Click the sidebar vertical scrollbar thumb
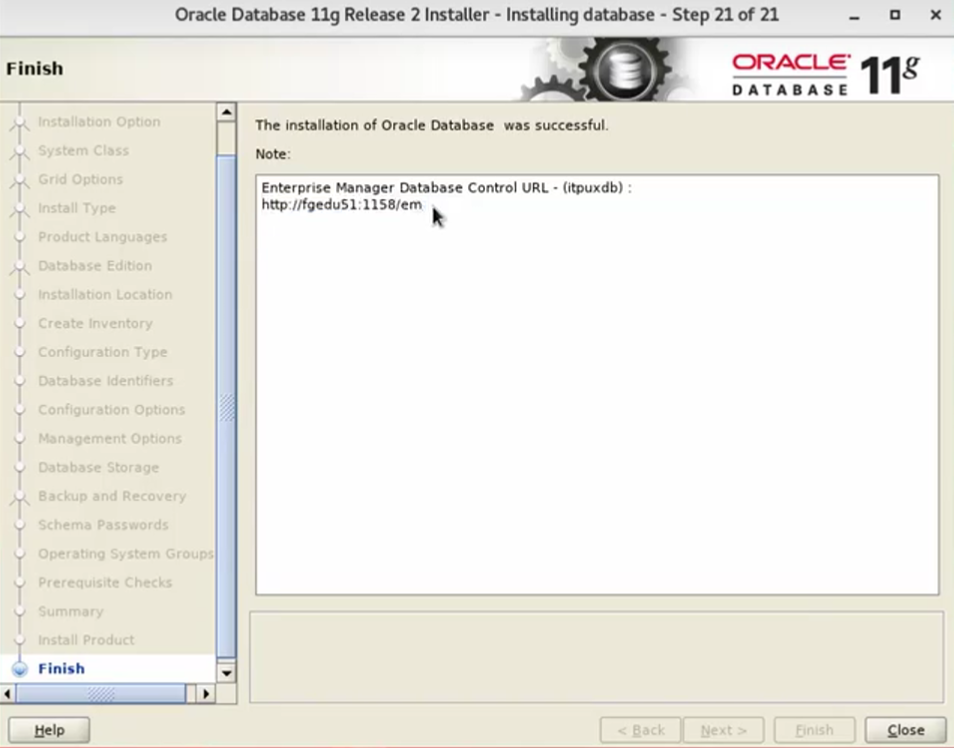 click(226, 407)
